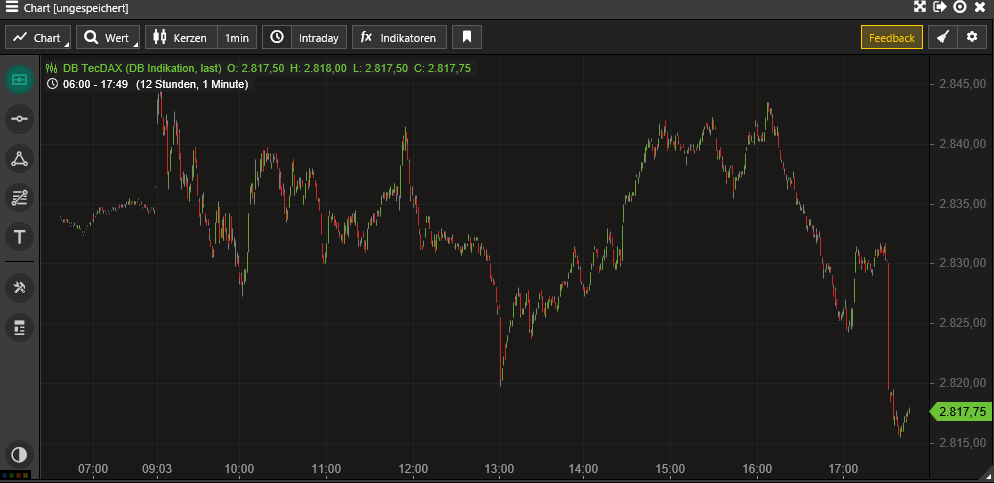Viewport: 994px width, 483px height.
Task: Click the broom clean-up icon
Action: tap(942, 38)
